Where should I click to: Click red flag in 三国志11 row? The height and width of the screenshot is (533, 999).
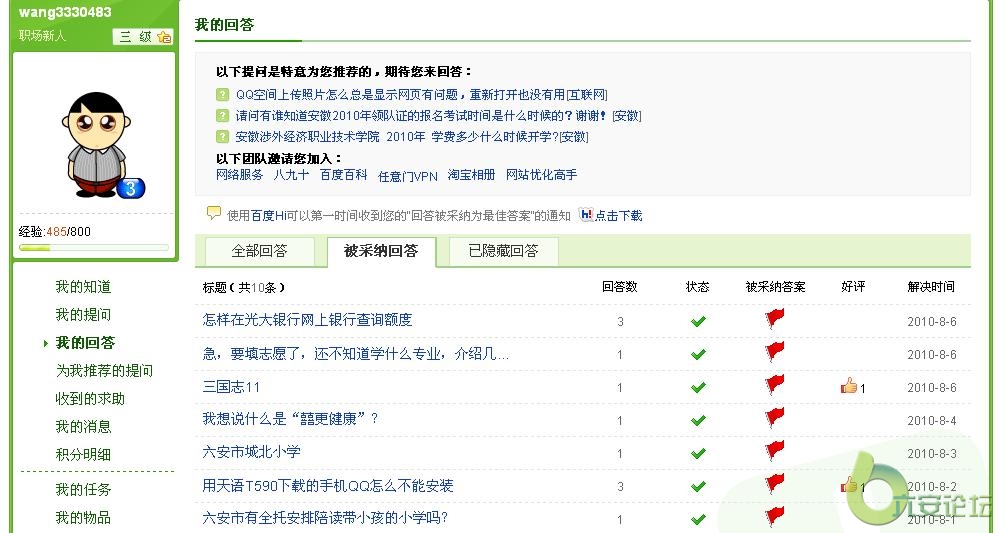(775, 384)
